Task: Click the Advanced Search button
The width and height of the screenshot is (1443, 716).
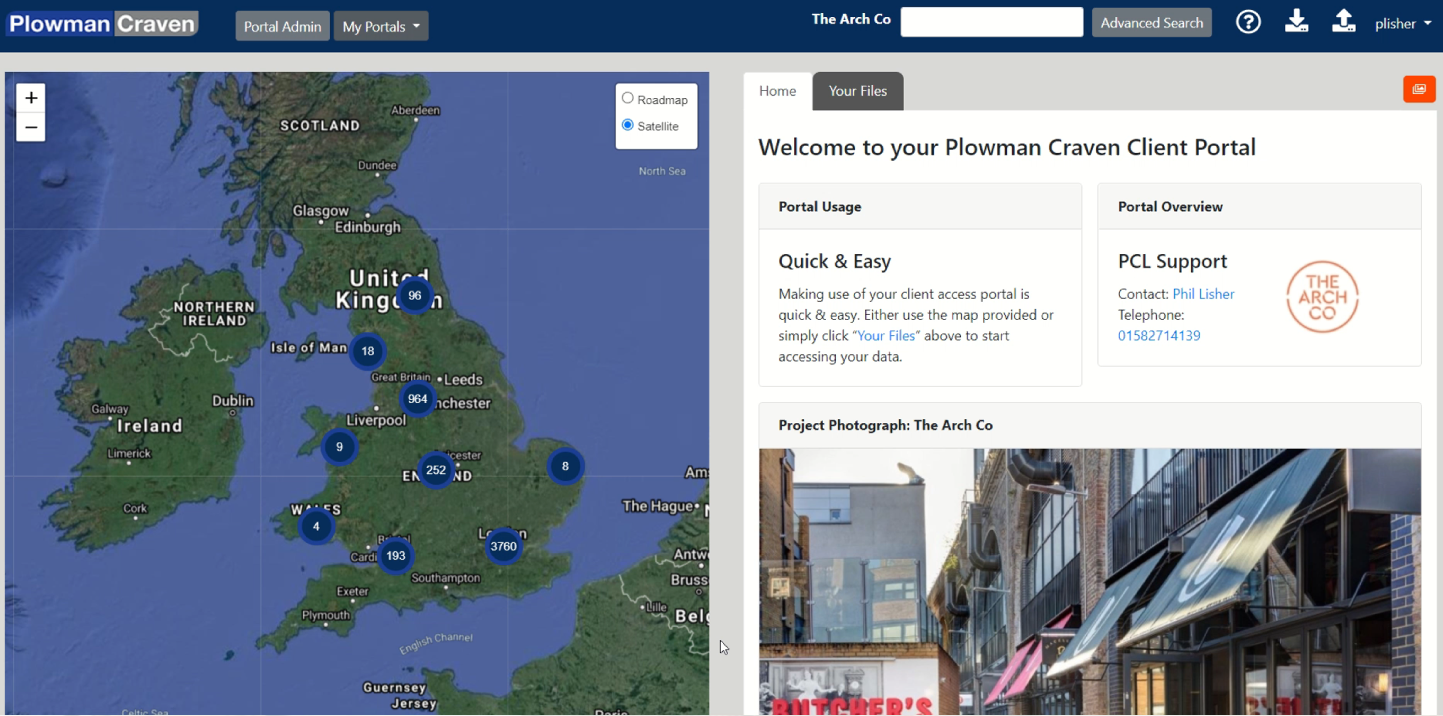Action: click(x=1151, y=23)
